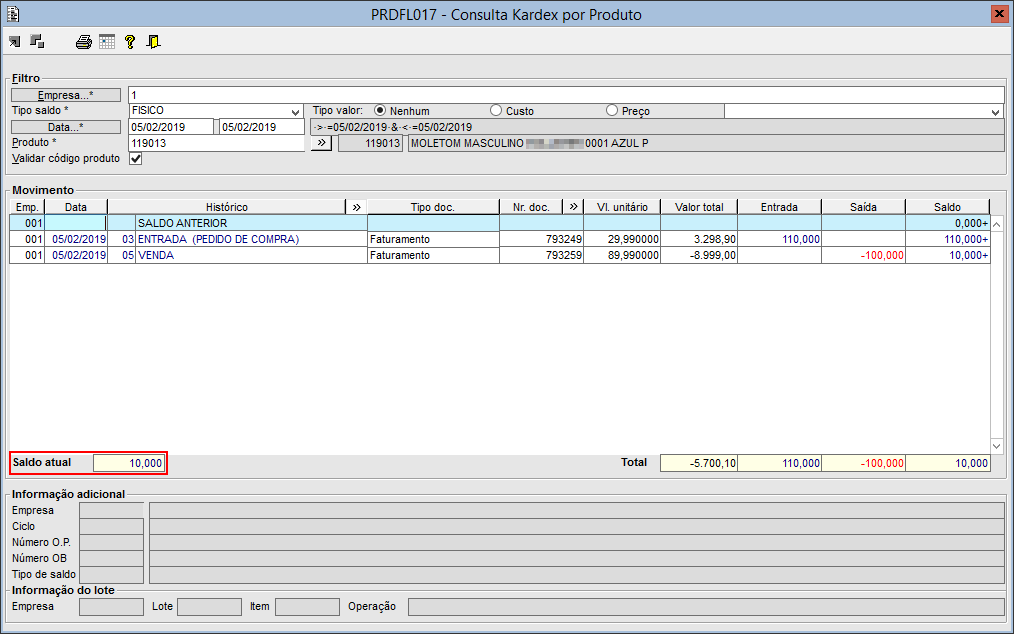The height and width of the screenshot is (634, 1014).
Task: Click the first arrow icon in toolbar
Action: [14, 42]
